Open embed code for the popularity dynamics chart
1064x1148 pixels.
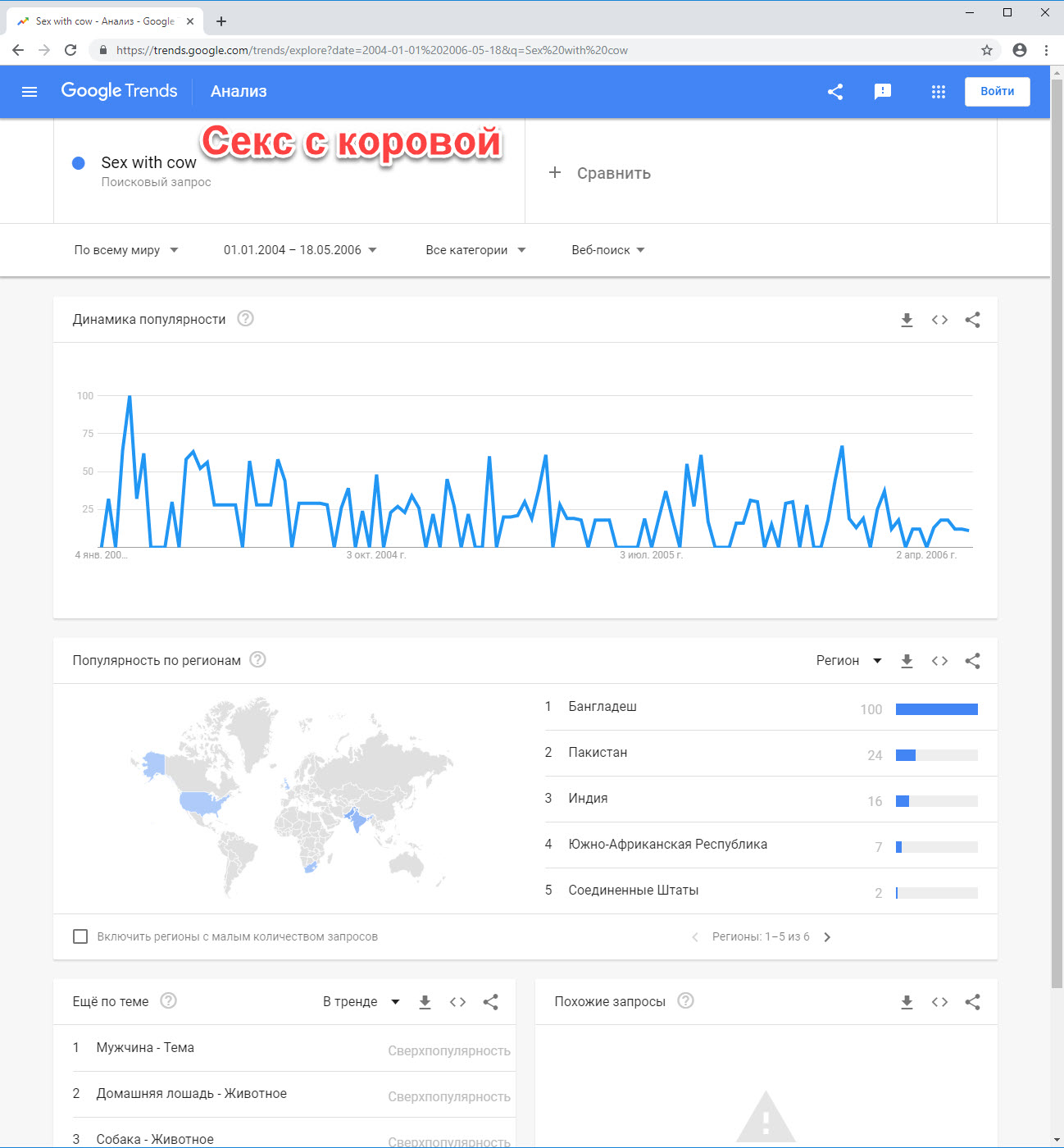(x=939, y=320)
